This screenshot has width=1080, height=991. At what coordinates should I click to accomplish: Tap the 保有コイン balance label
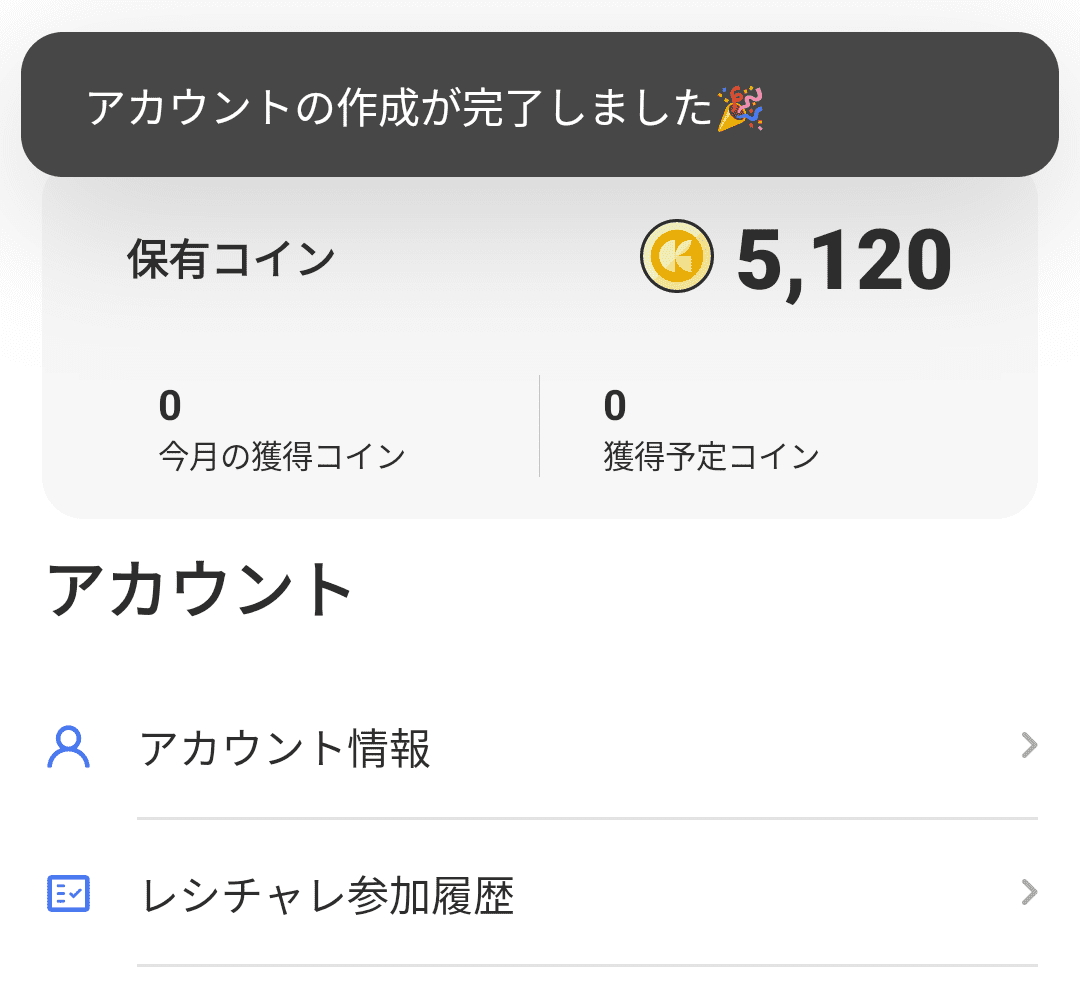pos(230,258)
